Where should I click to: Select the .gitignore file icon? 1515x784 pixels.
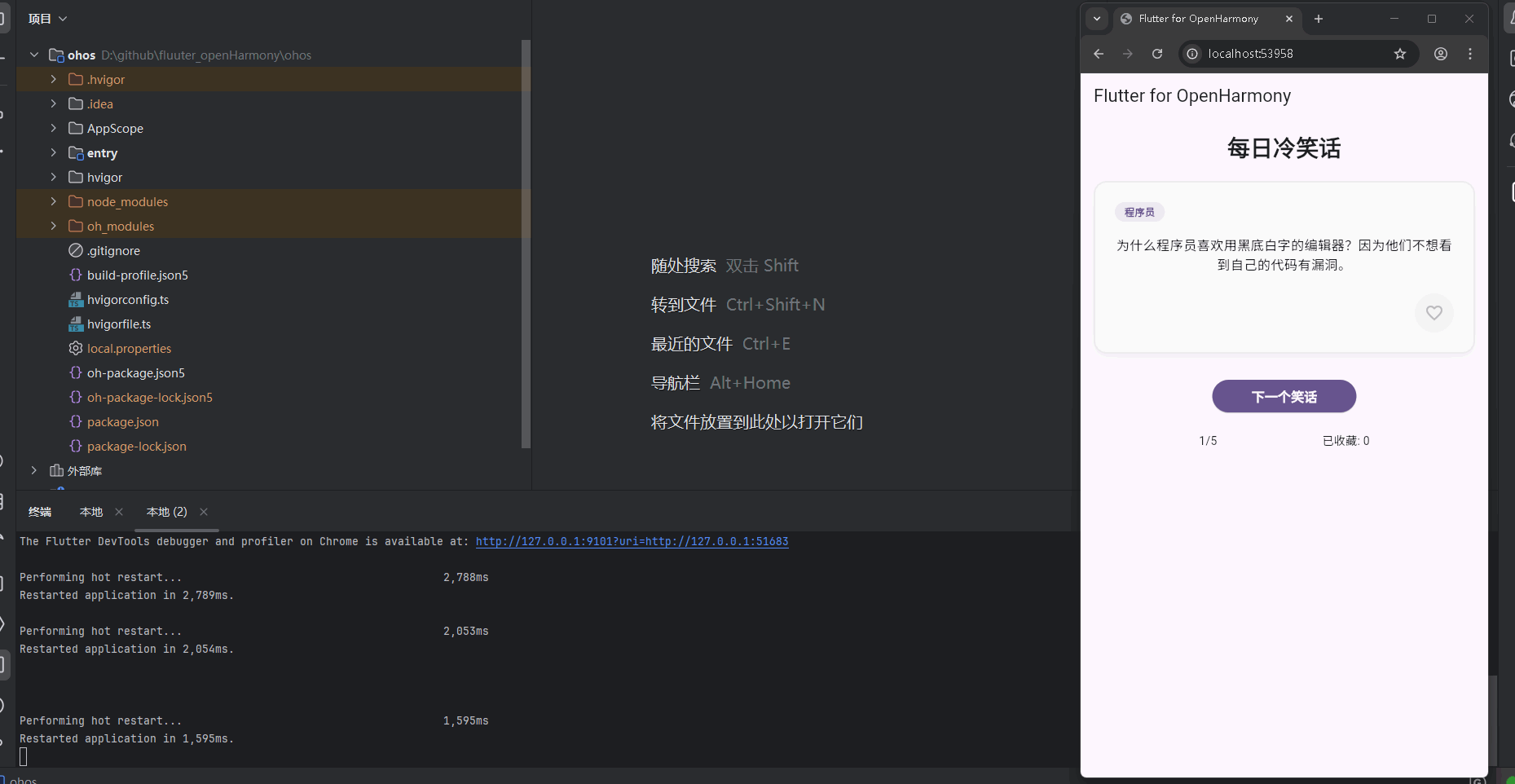click(76, 250)
